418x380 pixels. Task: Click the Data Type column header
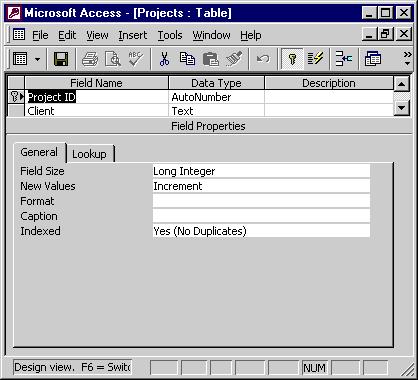pyautogui.click(x=216, y=83)
